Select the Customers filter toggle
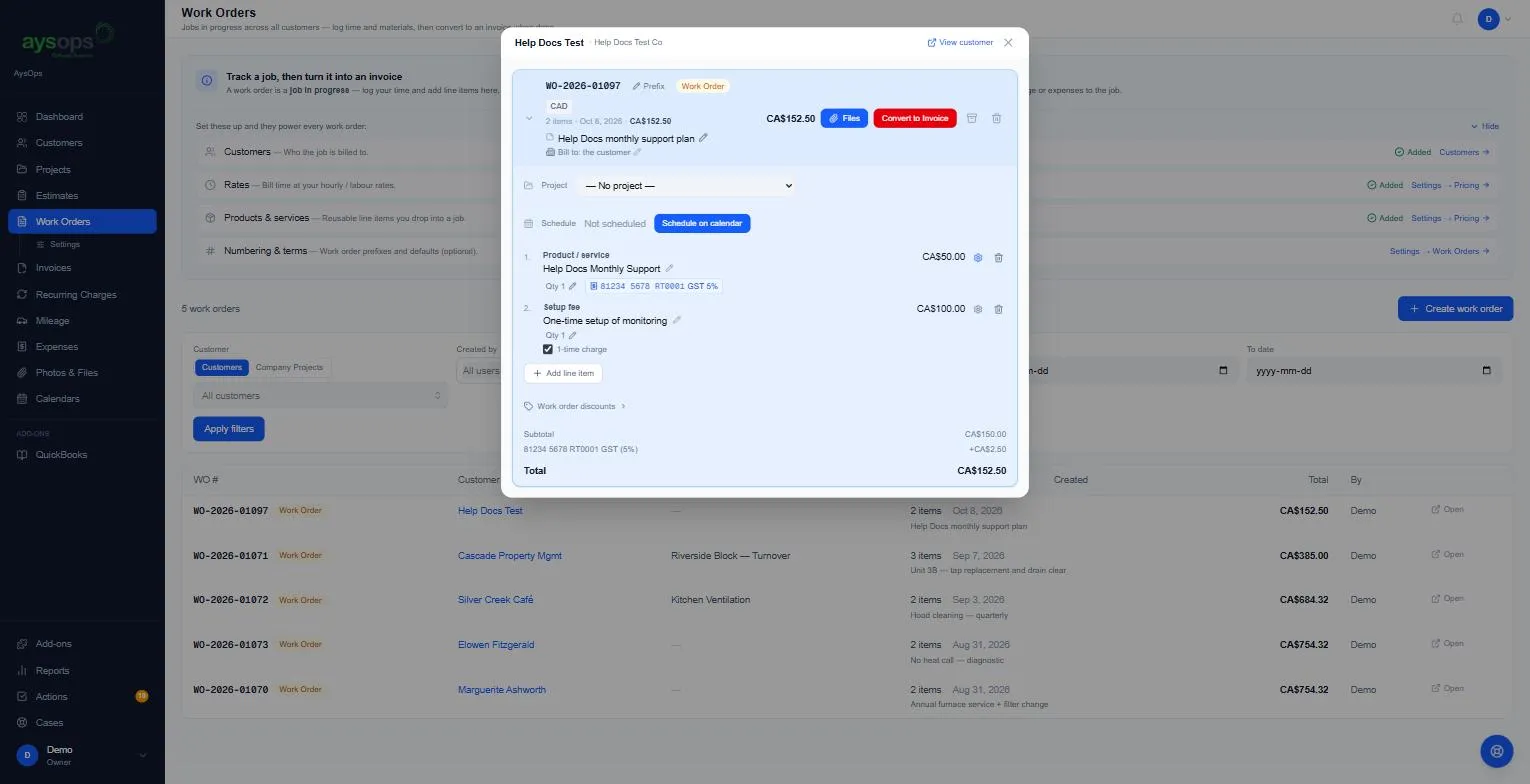 pyautogui.click(x=221, y=367)
